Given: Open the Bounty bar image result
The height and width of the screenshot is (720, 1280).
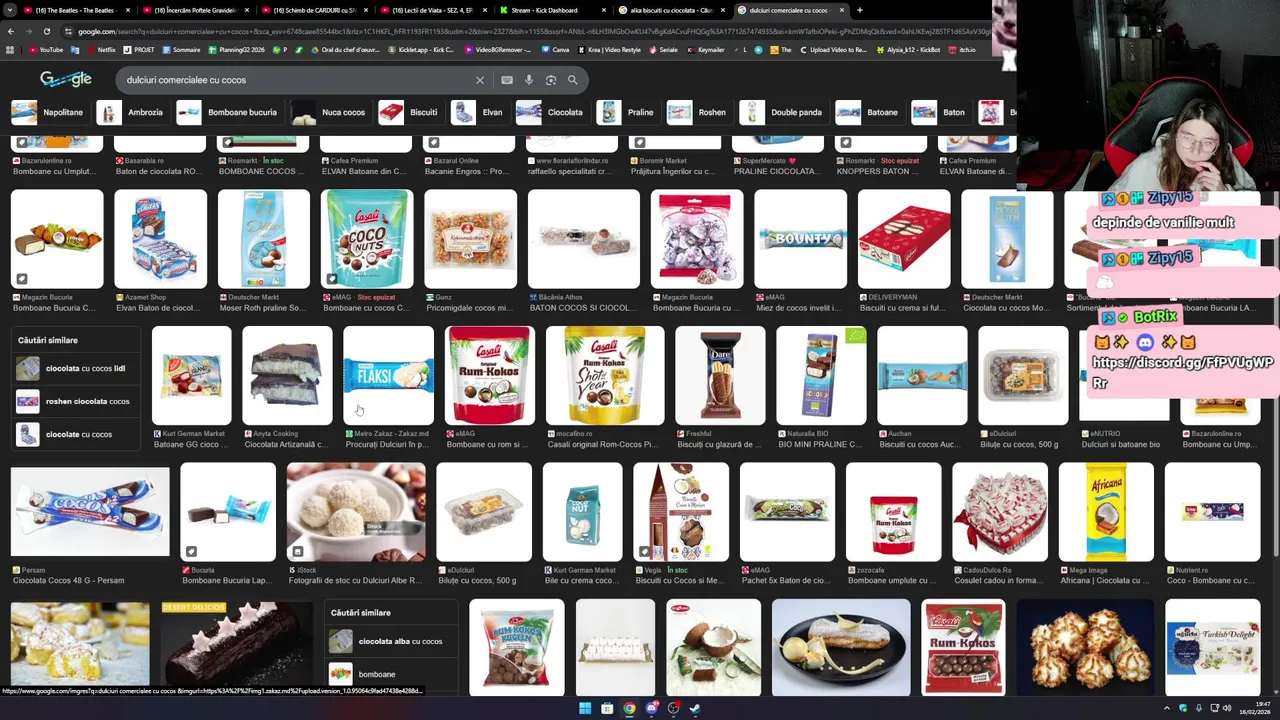Looking at the screenshot, I should tap(800, 239).
